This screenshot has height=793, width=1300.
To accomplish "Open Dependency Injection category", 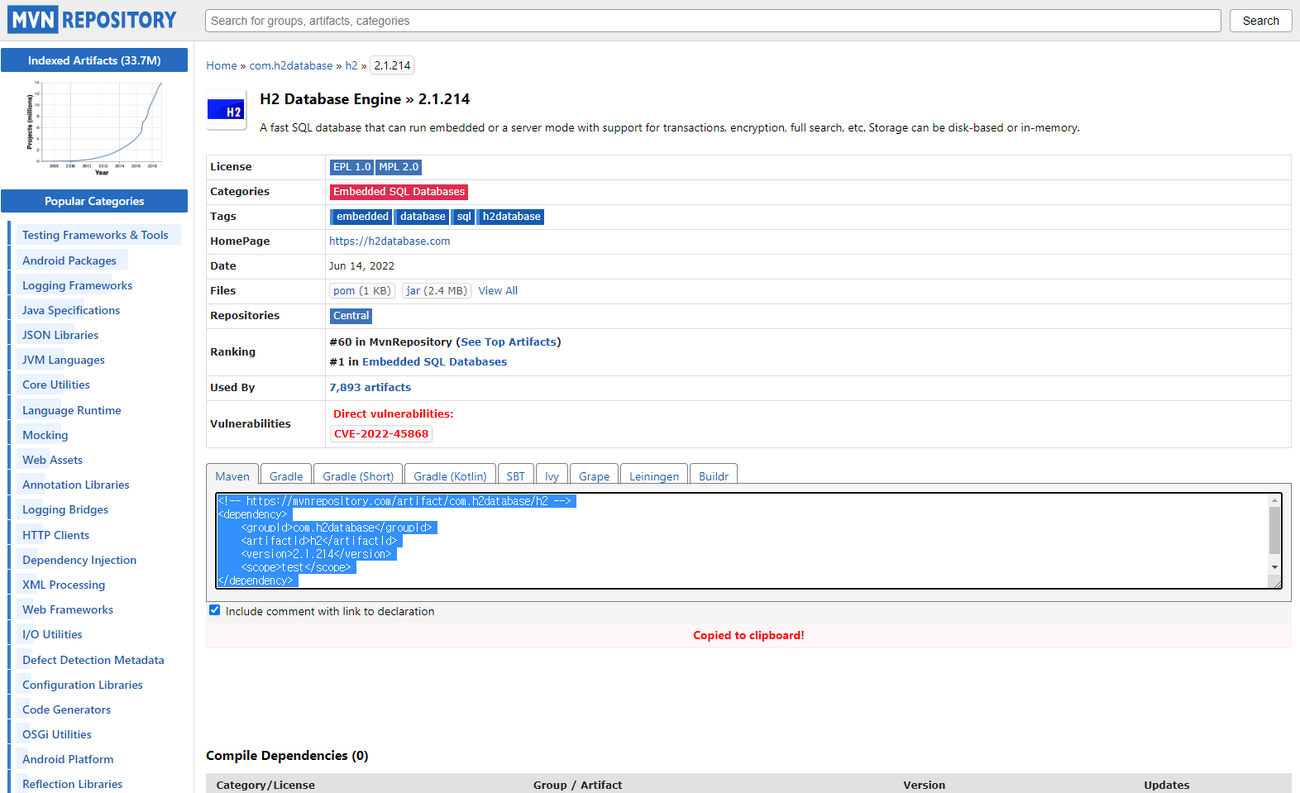I will 79,560.
